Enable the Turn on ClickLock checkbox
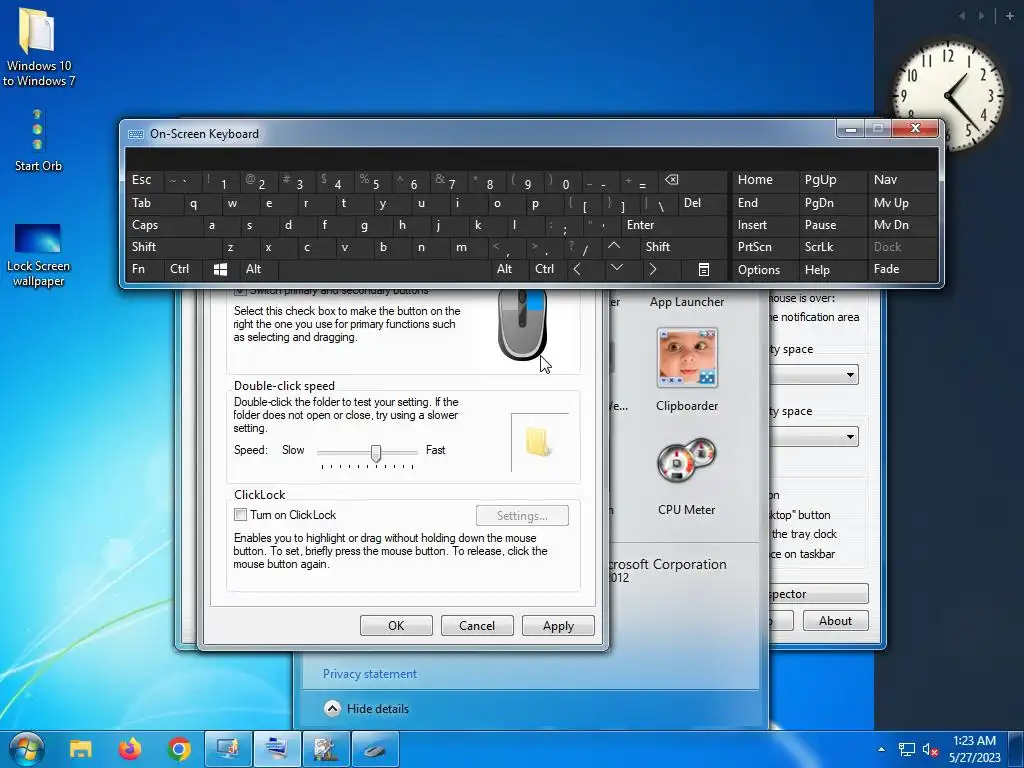 [x=240, y=515]
